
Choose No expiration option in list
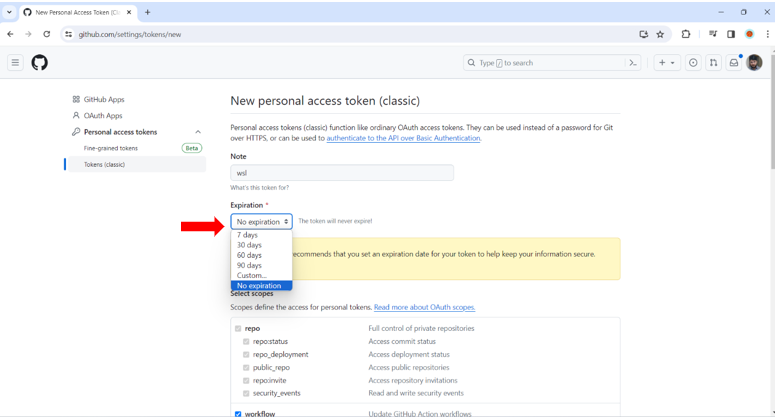click(261, 286)
